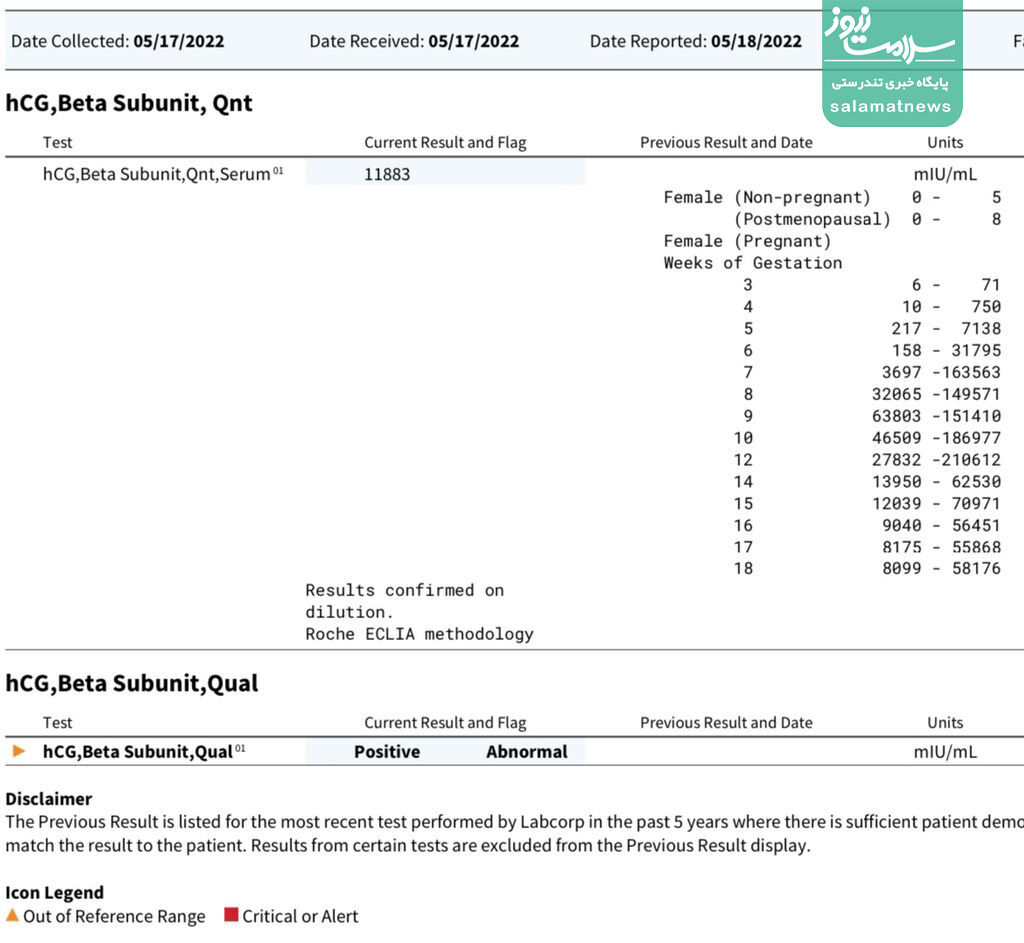This screenshot has height=943, width=1024.
Task: Click the orange triangle in Icon Legend
Action: (x=12, y=916)
